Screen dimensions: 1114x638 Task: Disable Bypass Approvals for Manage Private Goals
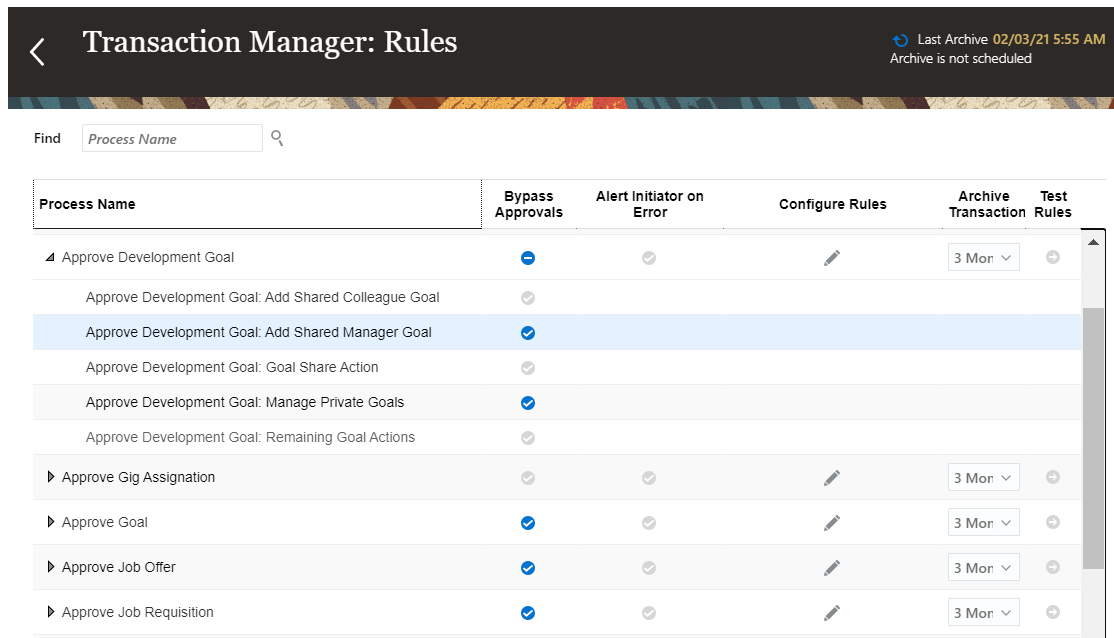coord(528,402)
